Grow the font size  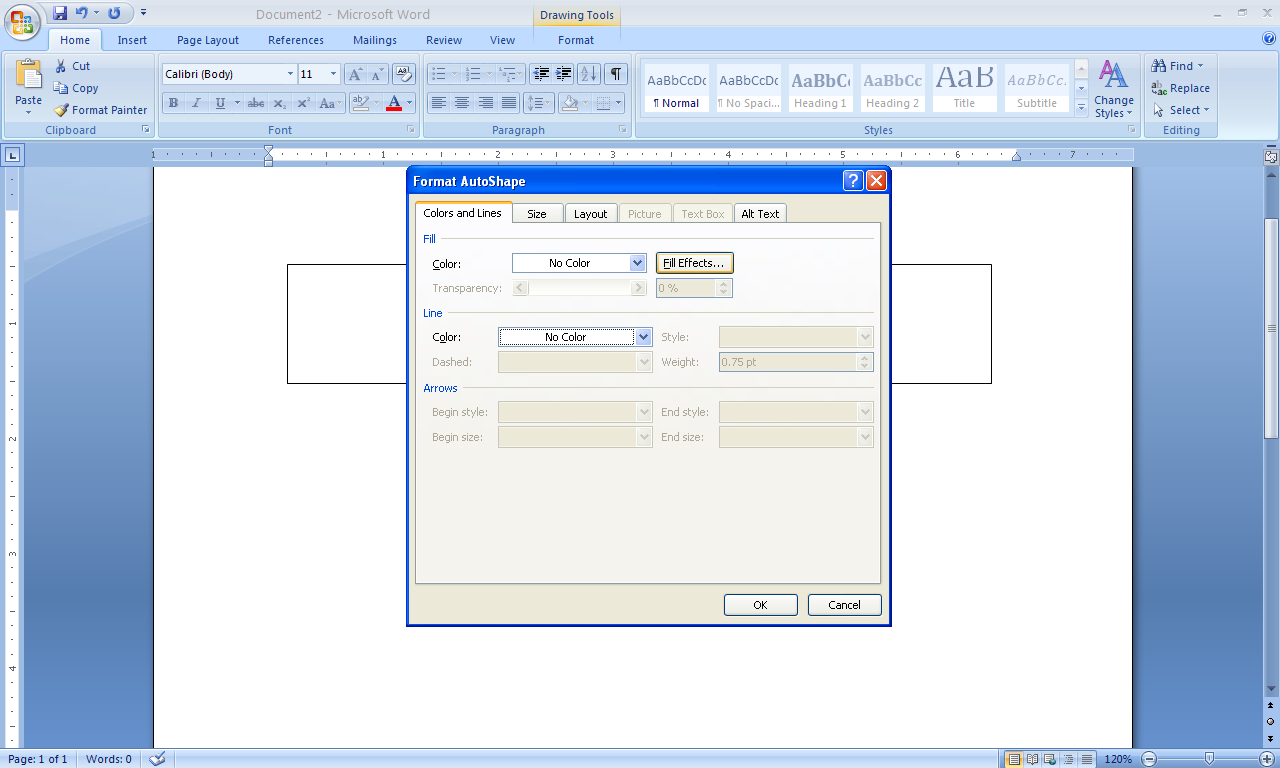pyautogui.click(x=355, y=74)
